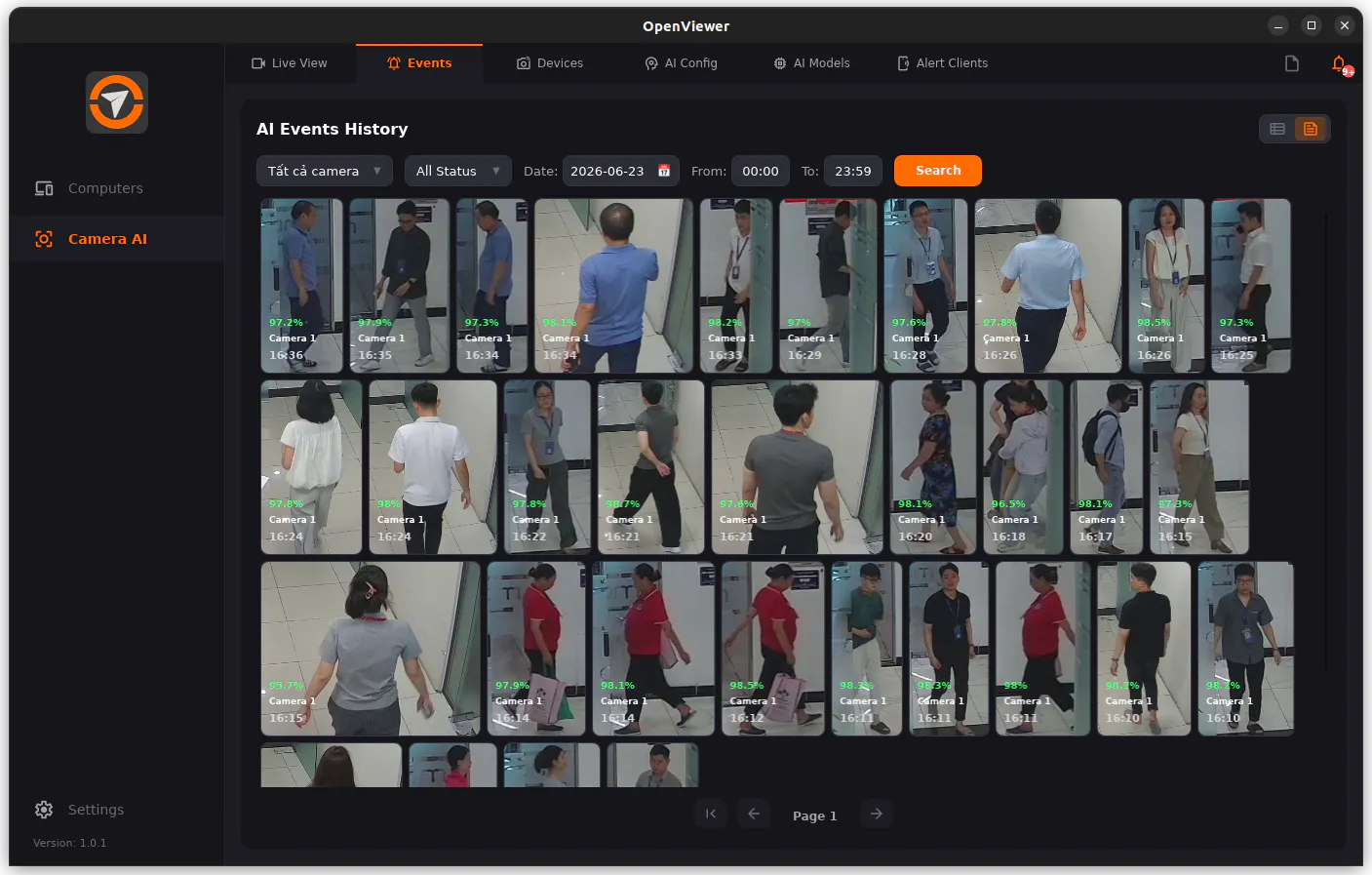Open event thumbnail at 16:17
Viewport: 1372px width, 875px height.
1107,467
